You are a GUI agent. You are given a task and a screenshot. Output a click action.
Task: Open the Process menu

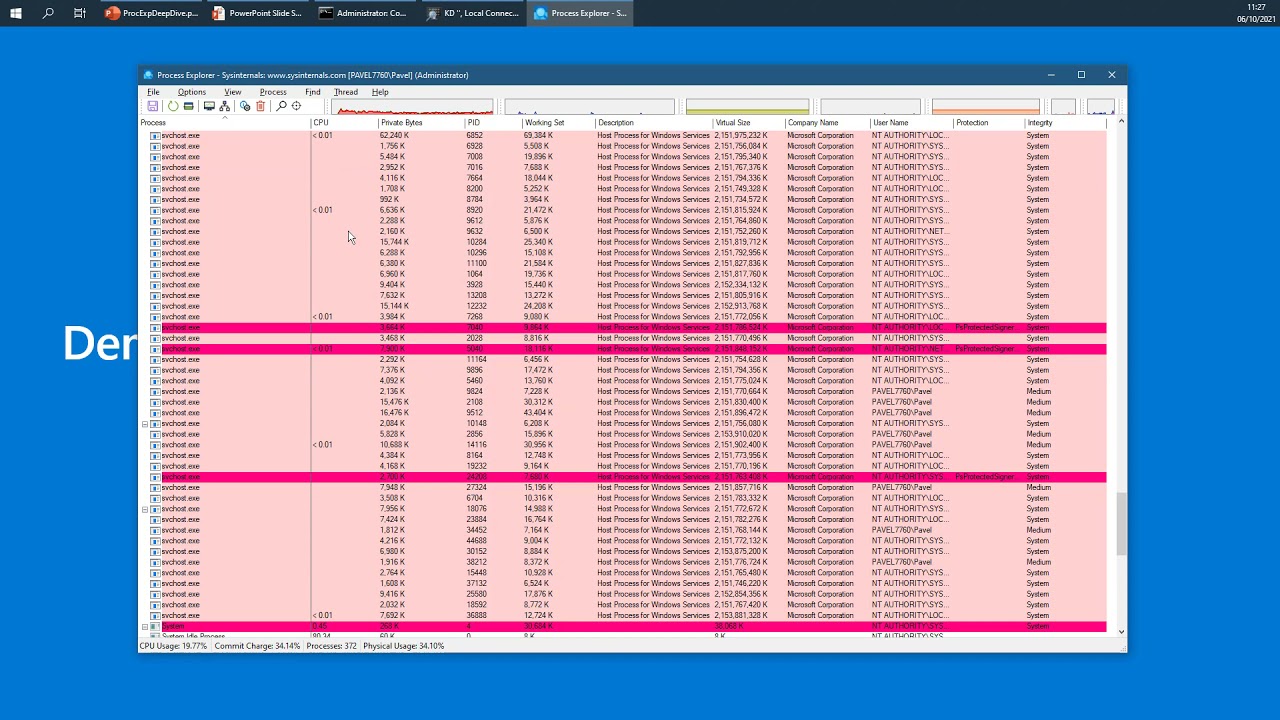273,92
